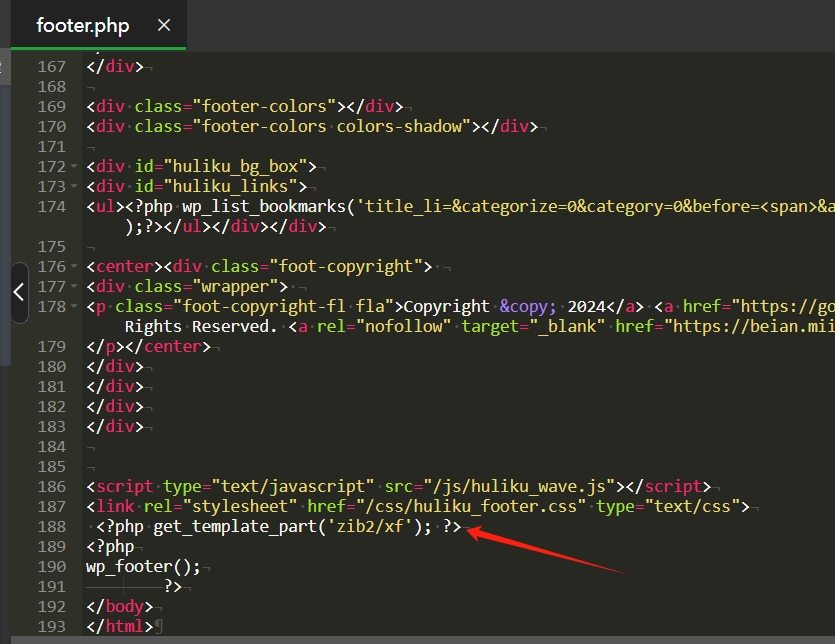The width and height of the screenshot is (835, 644).
Task: Collapse the fold arrow at line 173
Action: (x=74, y=187)
